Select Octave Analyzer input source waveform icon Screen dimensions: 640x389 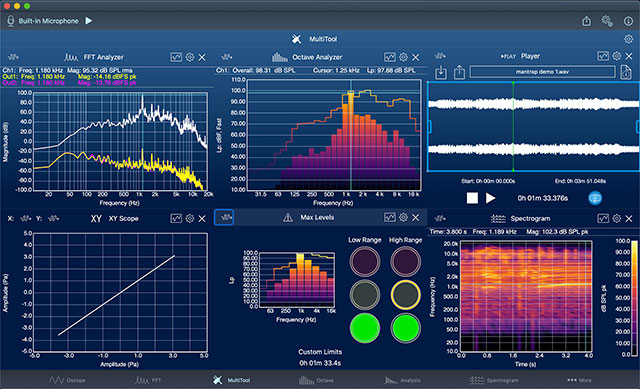tap(227, 57)
